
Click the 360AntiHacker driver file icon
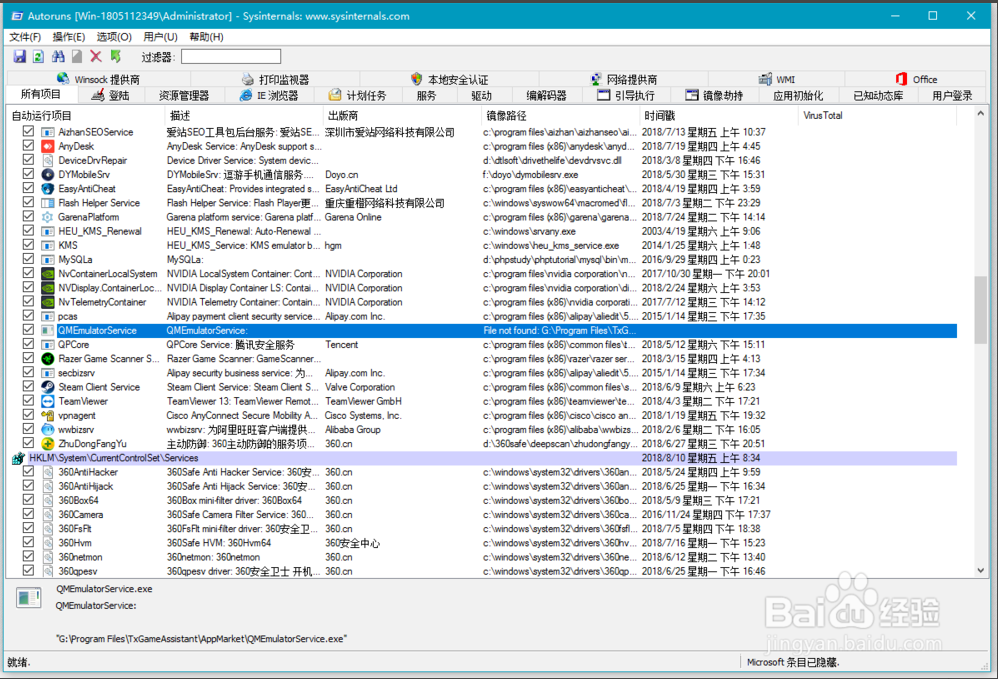pos(48,472)
